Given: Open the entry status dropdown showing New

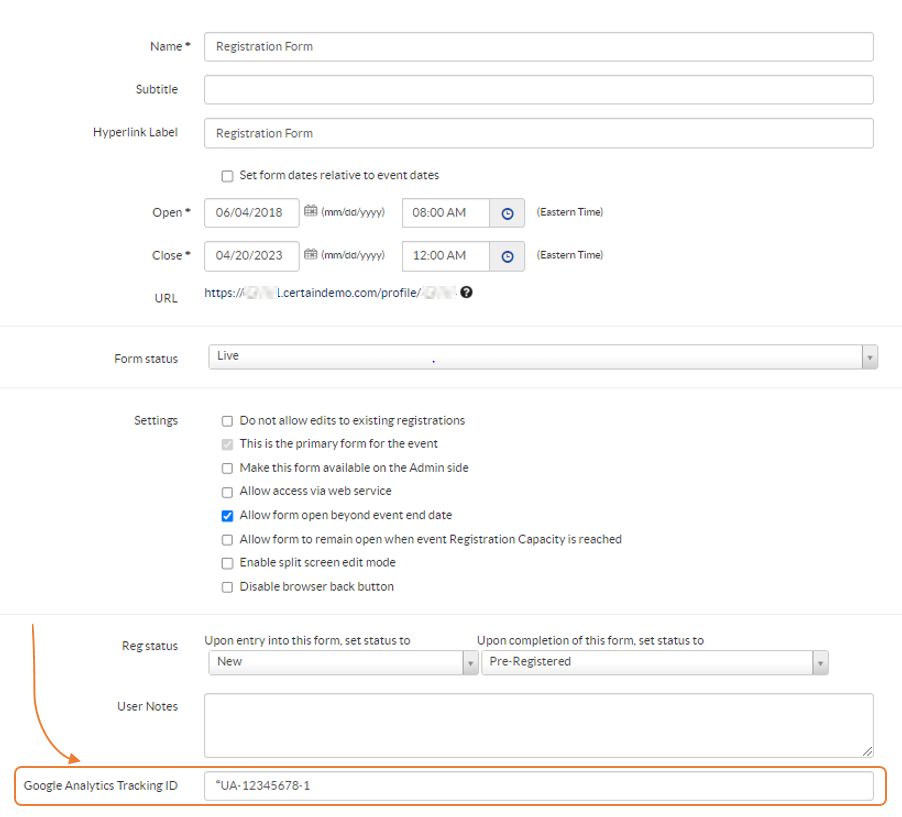Looking at the screenshot, I should (343, 663).
